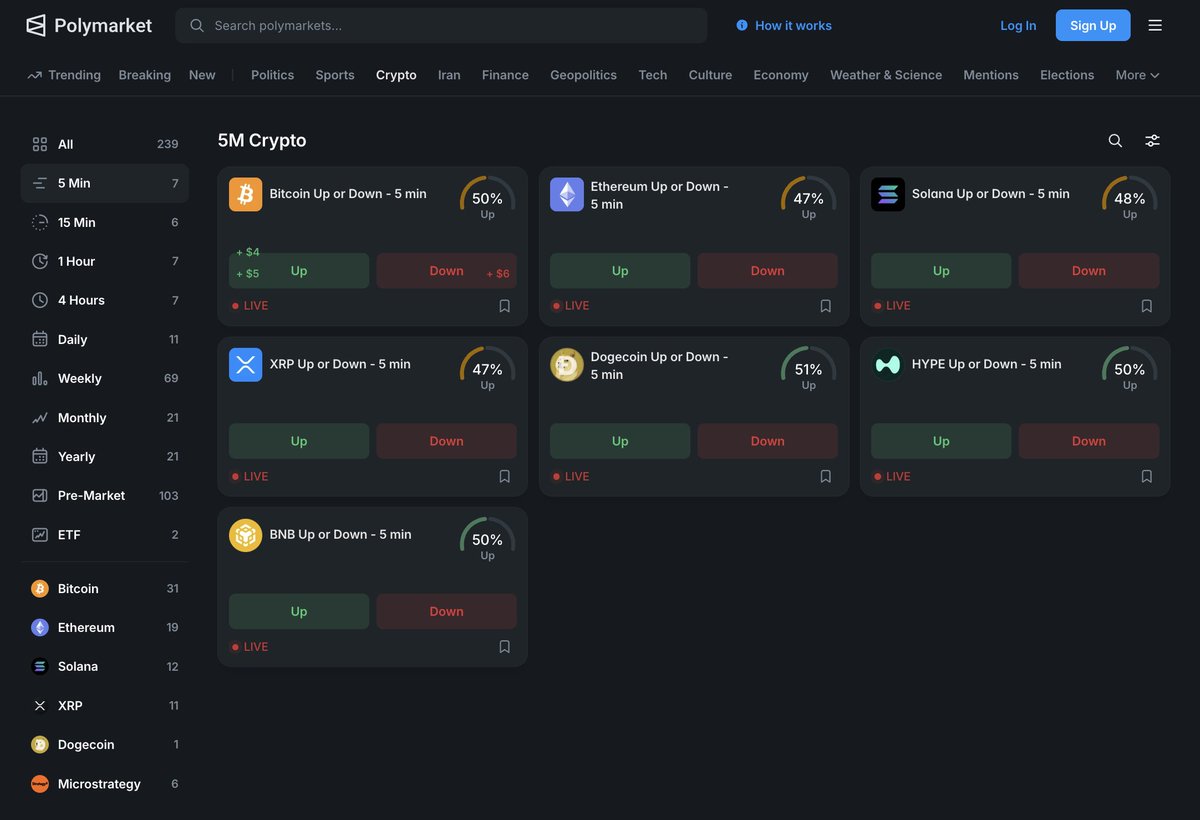Viewport: 1200px width, 820px height.
Task: Click the Bitcoin coin icon in card
Action: click(x=246, y=194)
